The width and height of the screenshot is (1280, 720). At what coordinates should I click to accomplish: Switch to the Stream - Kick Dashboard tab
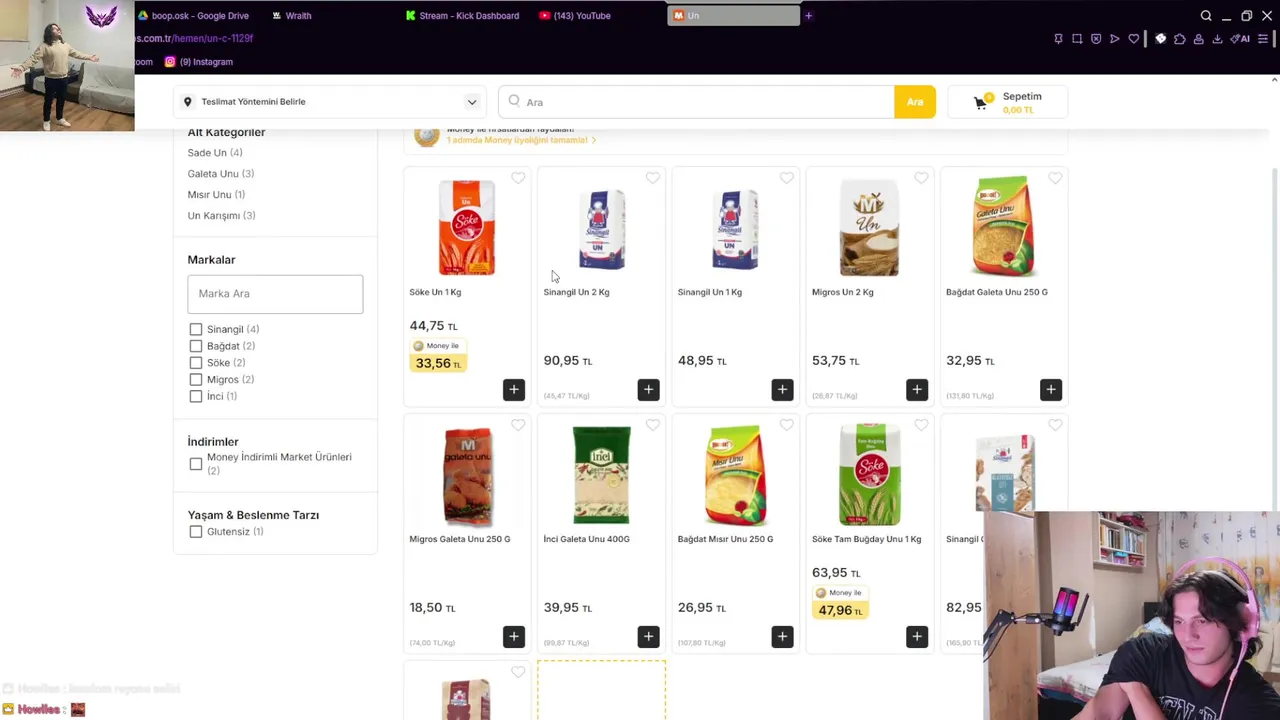point(462,16)
